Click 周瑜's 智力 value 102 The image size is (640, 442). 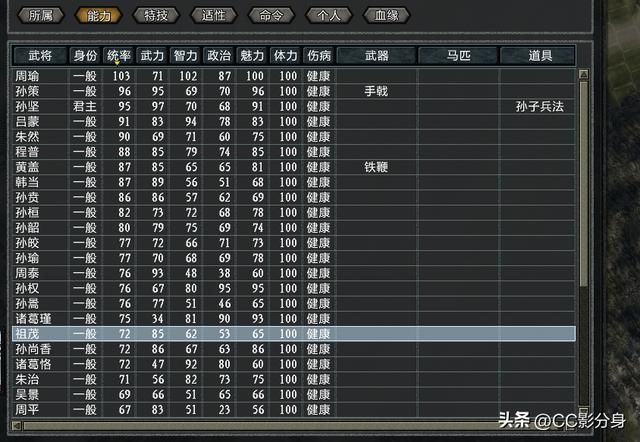(188, 76)
